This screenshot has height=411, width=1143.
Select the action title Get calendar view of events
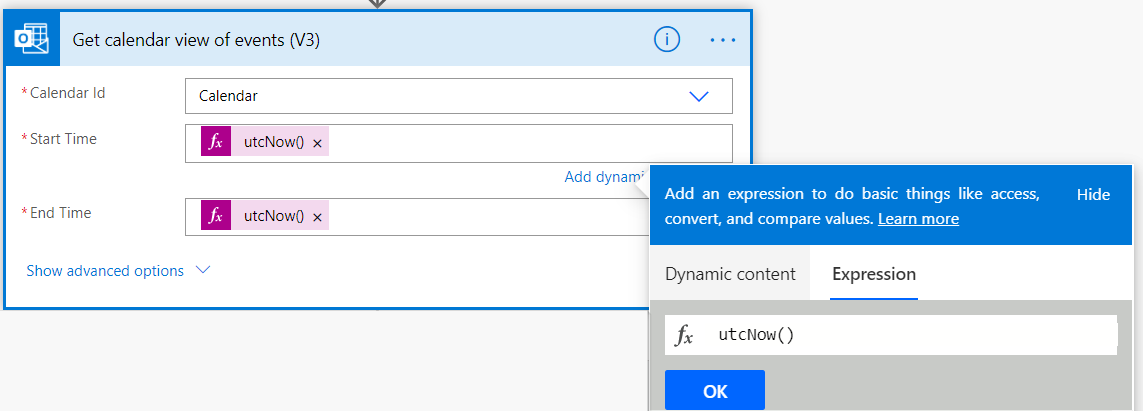[x=196, y=40]
